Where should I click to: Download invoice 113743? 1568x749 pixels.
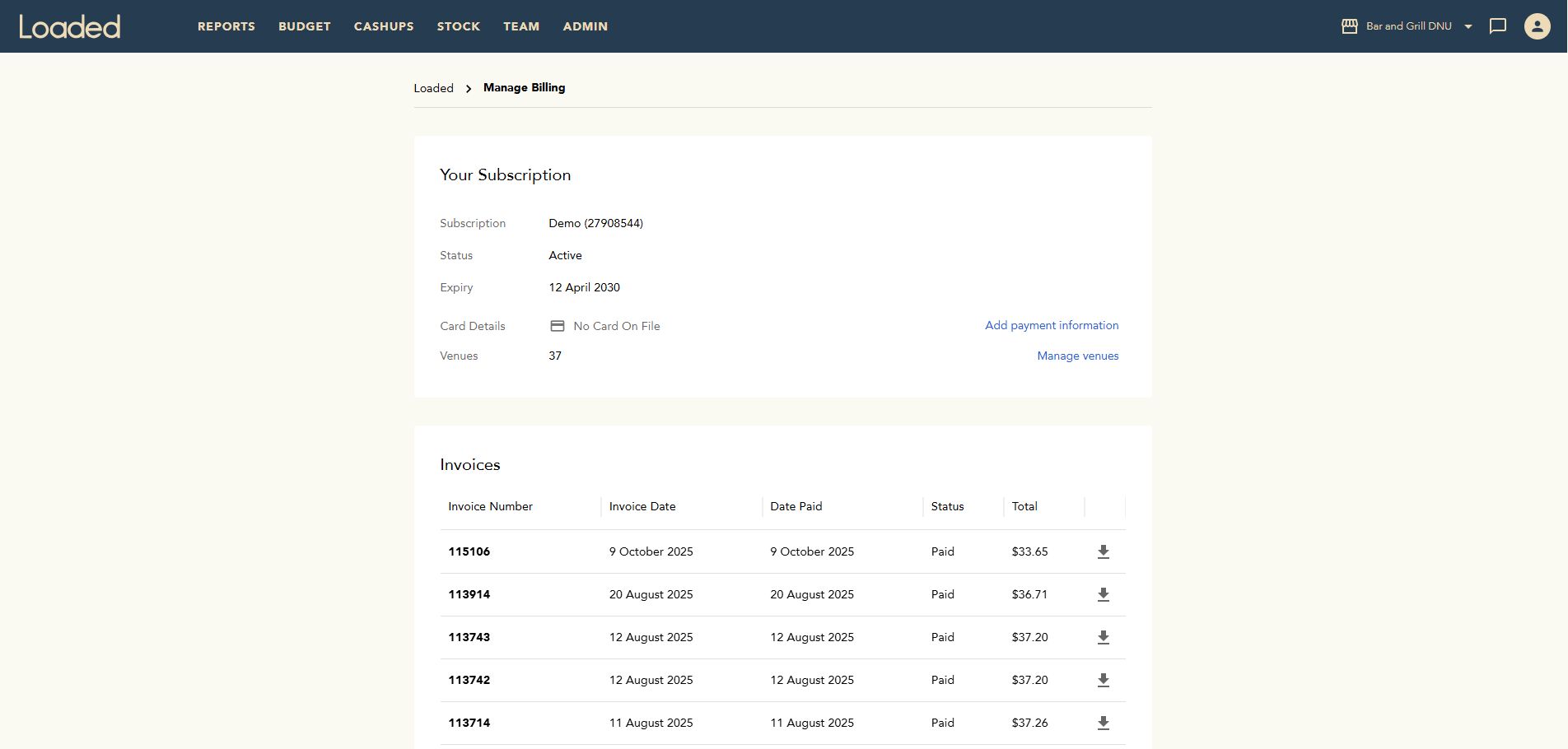tap(1104, 637)
